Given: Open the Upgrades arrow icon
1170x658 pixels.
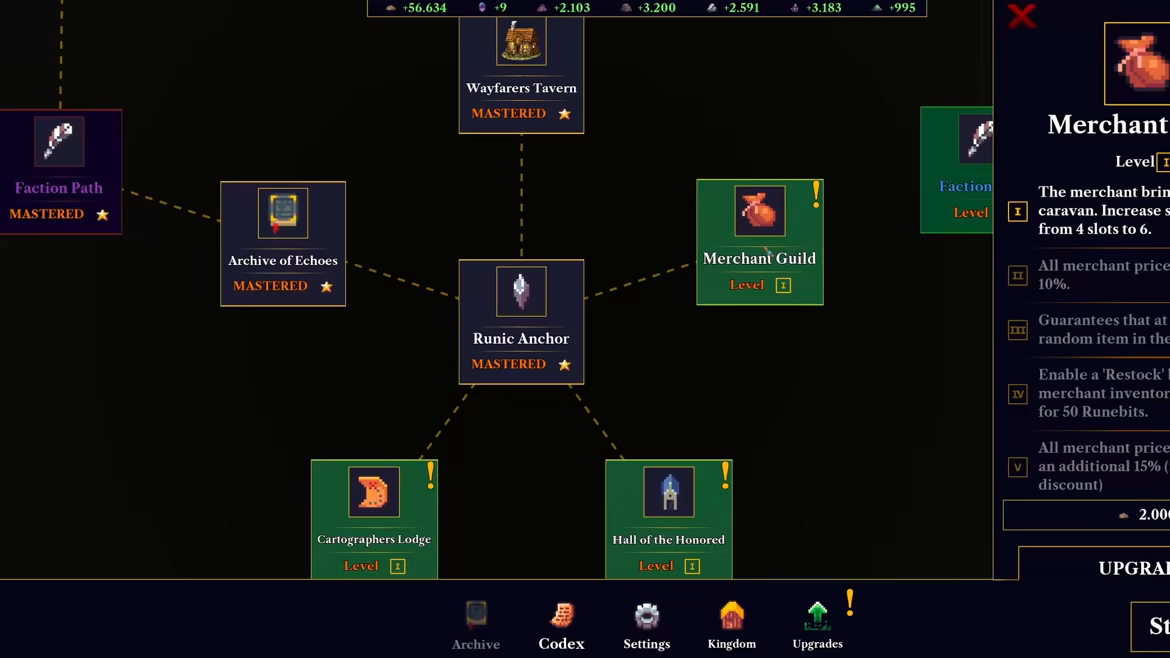Looking at the screenshot, I should point(817,616).
